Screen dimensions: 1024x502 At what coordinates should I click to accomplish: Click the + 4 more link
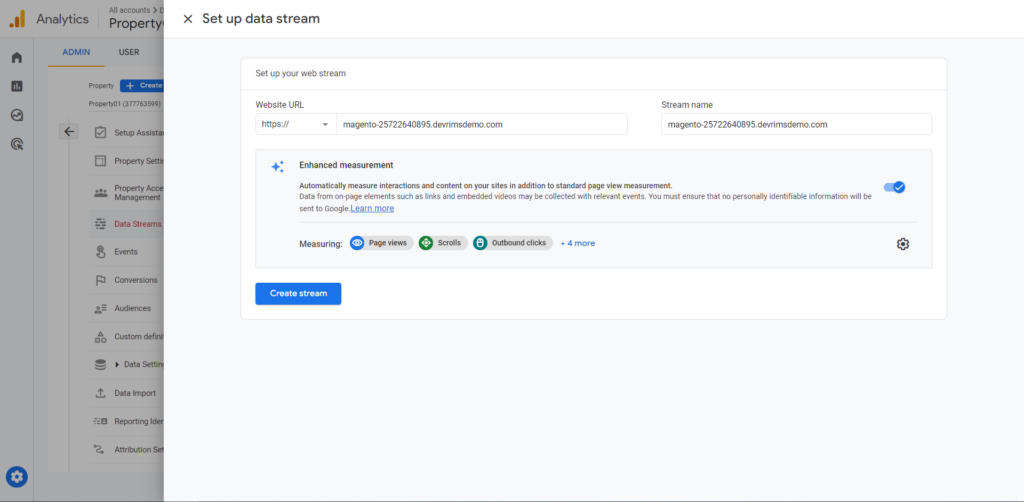coord(577,243)
